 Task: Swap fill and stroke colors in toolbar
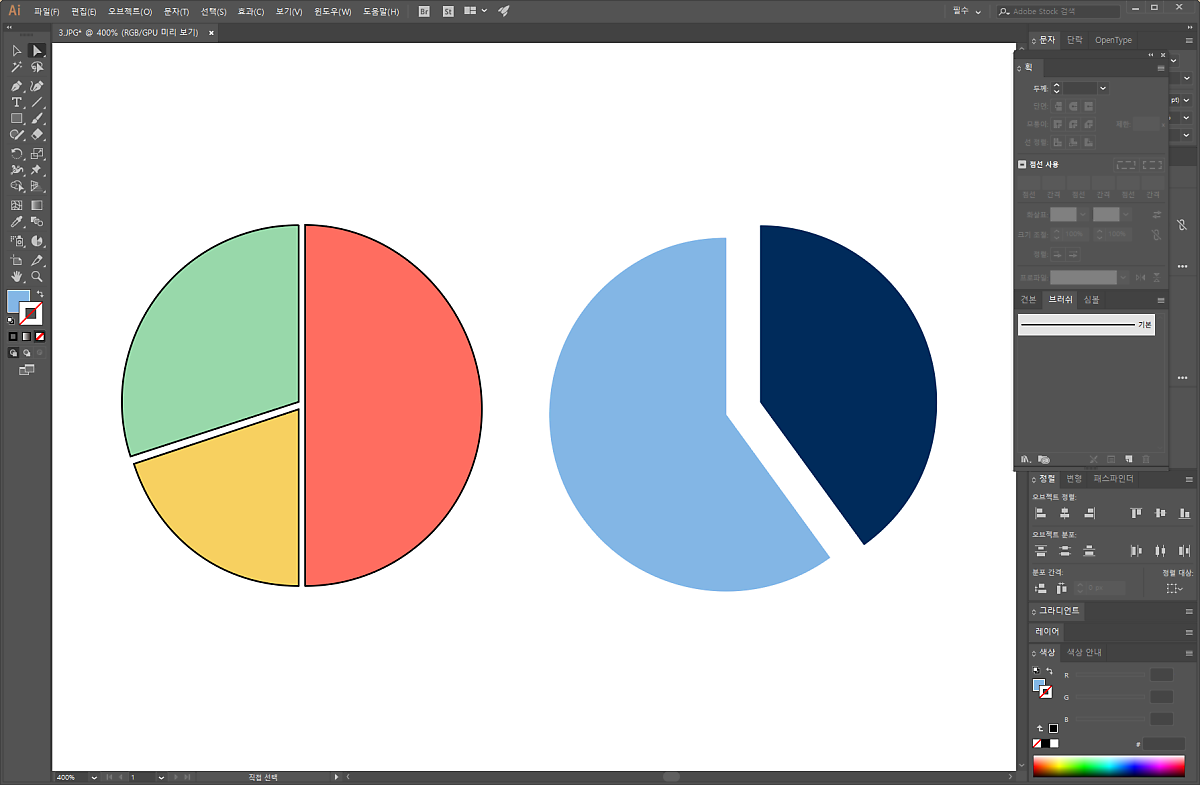click(x=39, y=294)
